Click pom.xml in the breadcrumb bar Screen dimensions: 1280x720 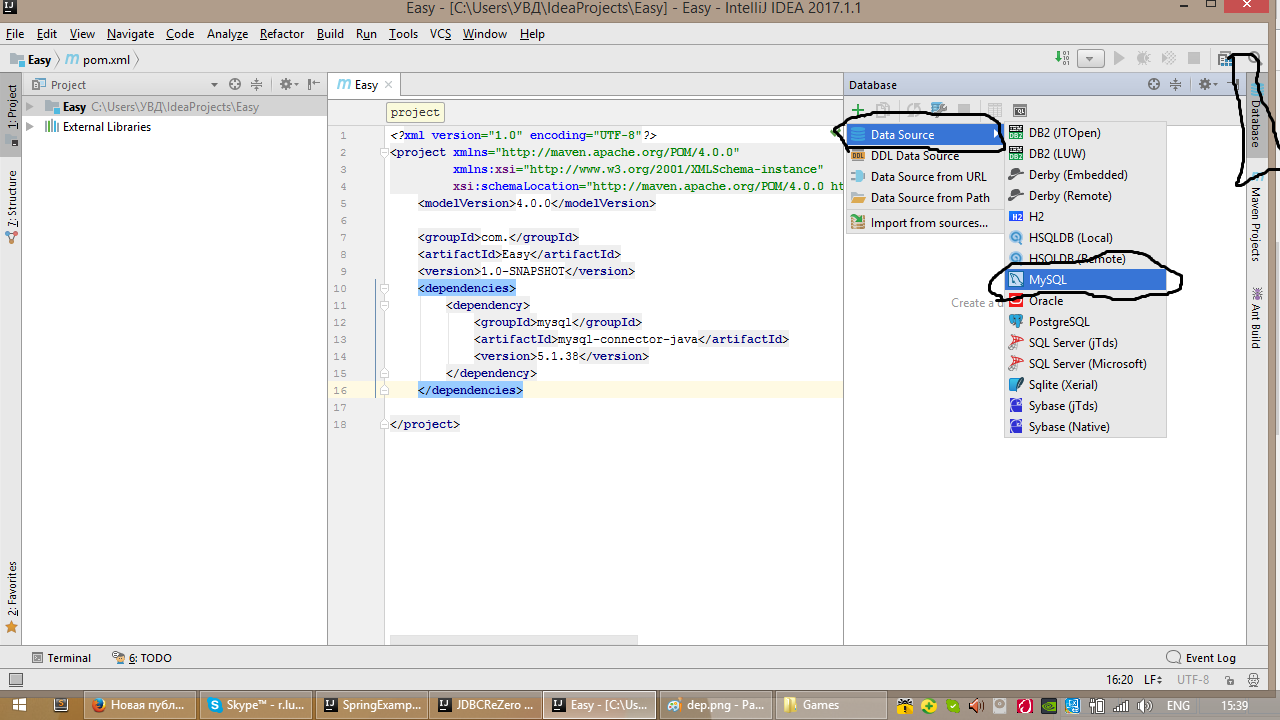106,59
